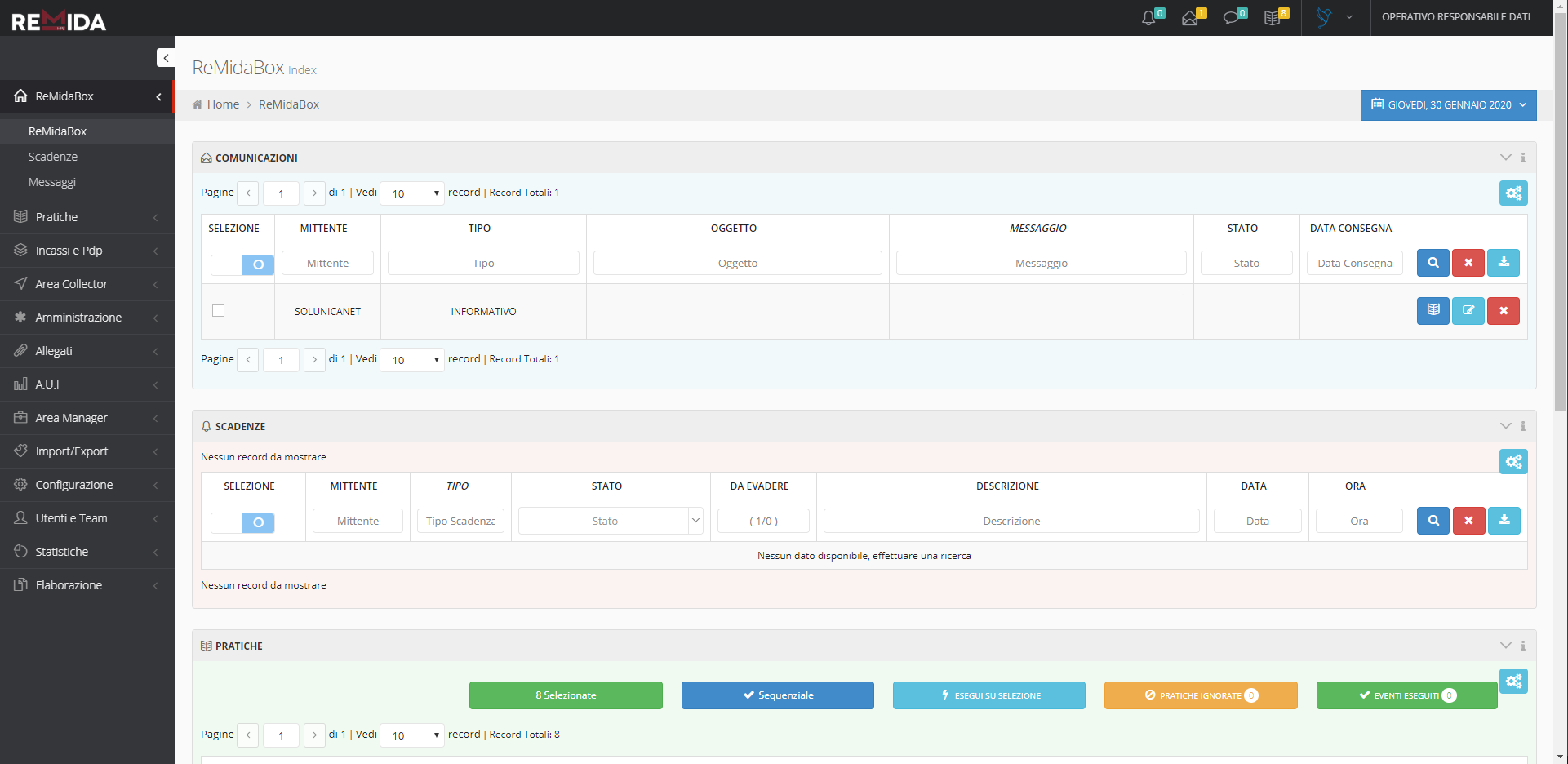Image resolution: width=1568 pixels, height=764 pixels.
Task: Click the search button in Scadenze filter row
Action: [1433, 521]
